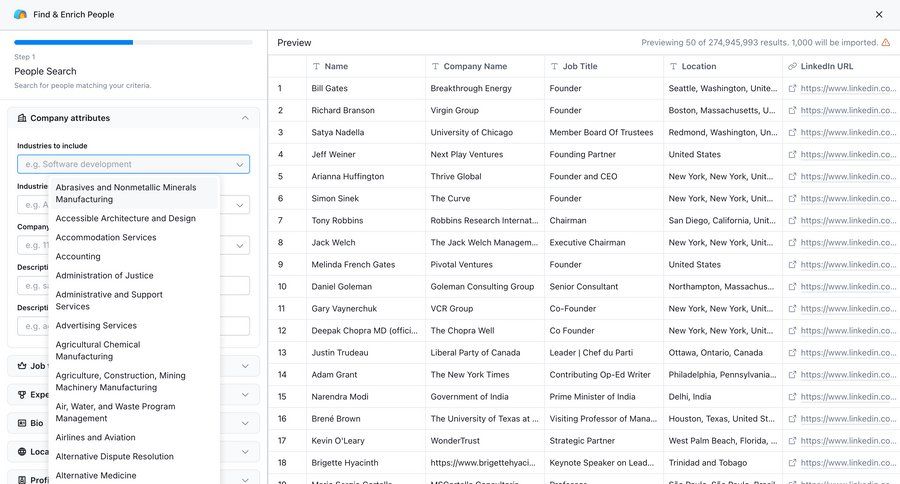This screenshot has width=900, height=484.
Task: Click the Location column header
Action: coord(723,66)
